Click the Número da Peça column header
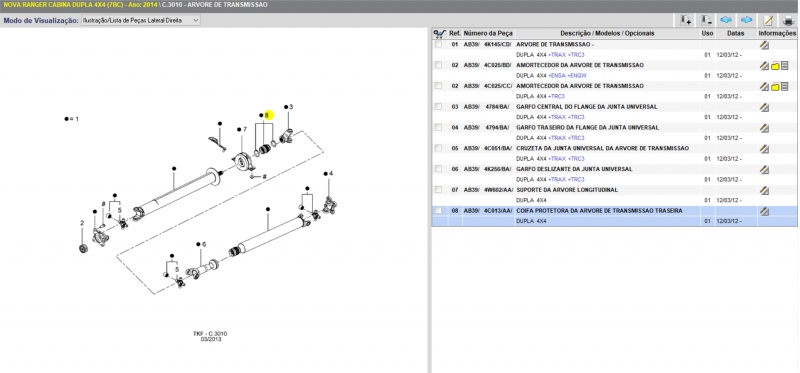The height and width of the screenshot is (373, 800). point(488,33)
